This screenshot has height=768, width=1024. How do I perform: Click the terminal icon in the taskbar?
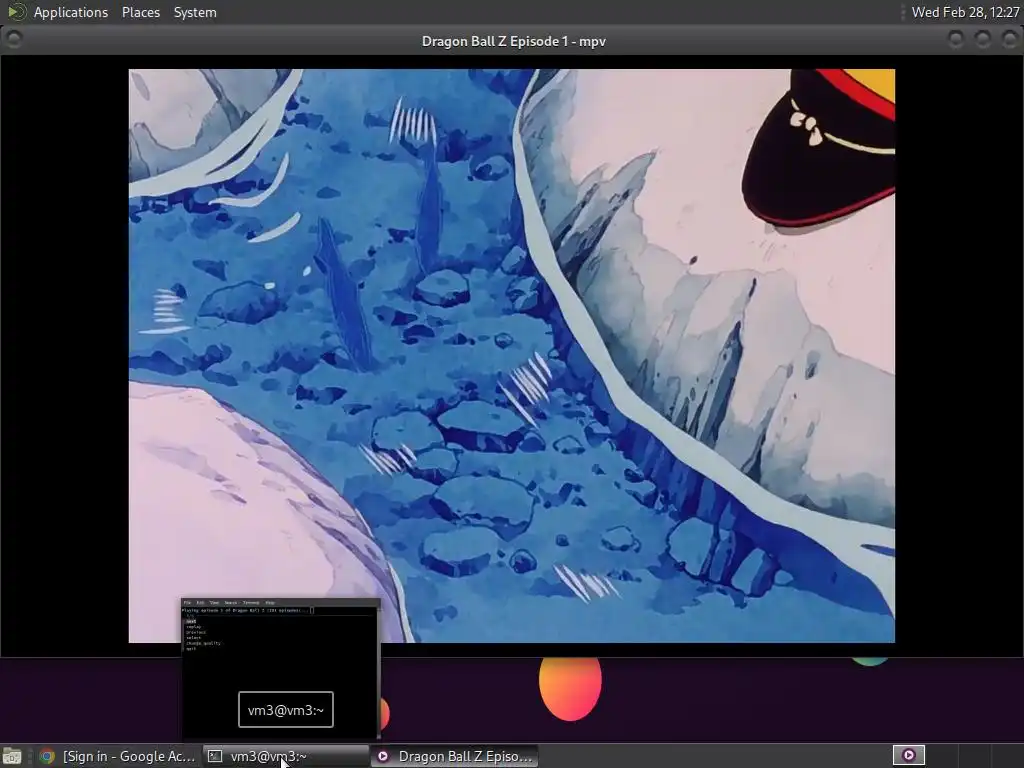[x=215, y=756]
